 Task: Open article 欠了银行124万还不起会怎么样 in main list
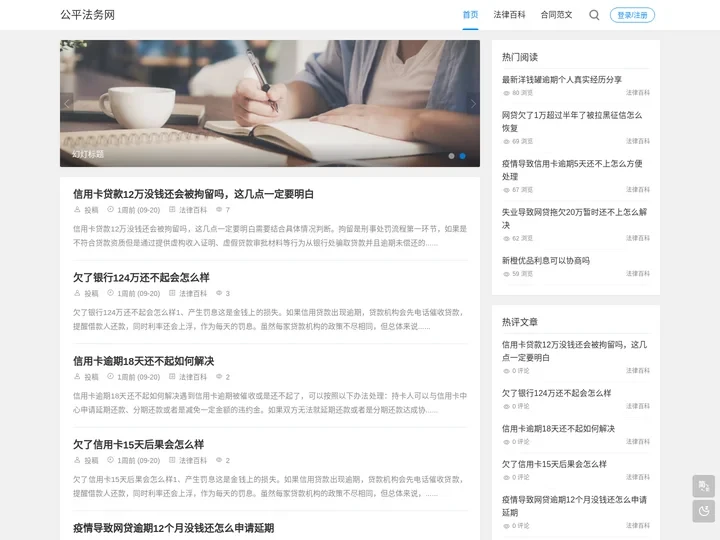coord(141,277)
